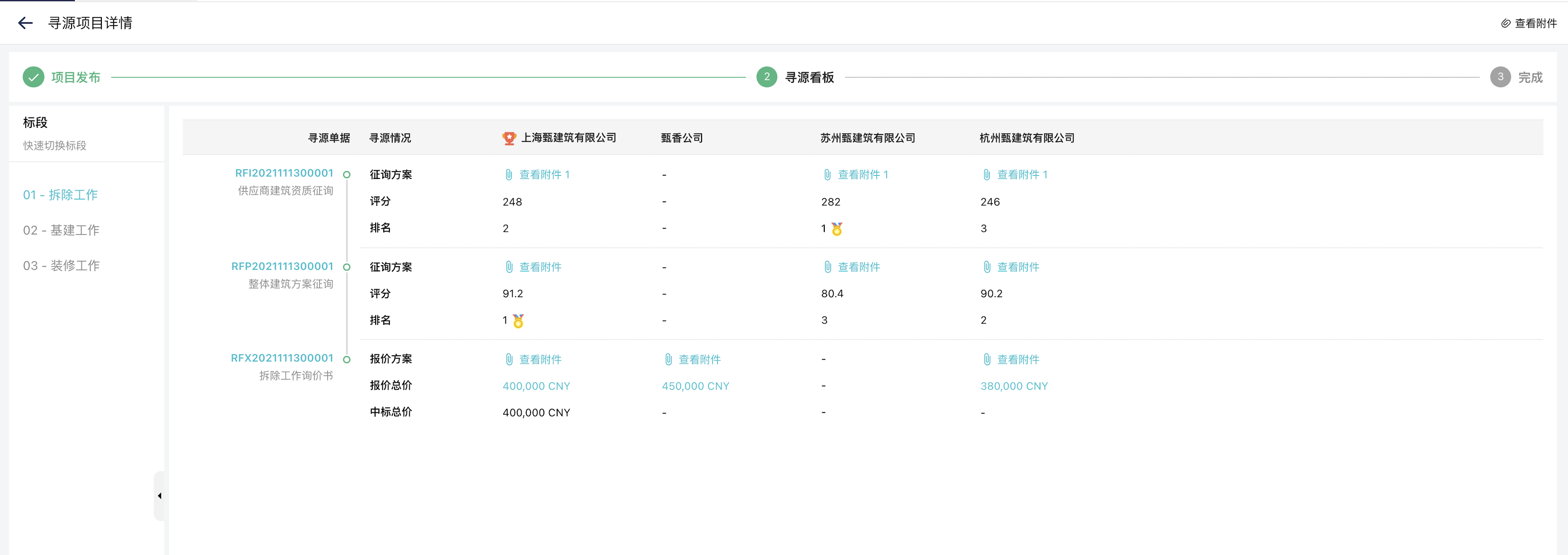Click score 80.4 cell
The image size is (1568, 555).
pyautogui.click(x=832, y=294)
